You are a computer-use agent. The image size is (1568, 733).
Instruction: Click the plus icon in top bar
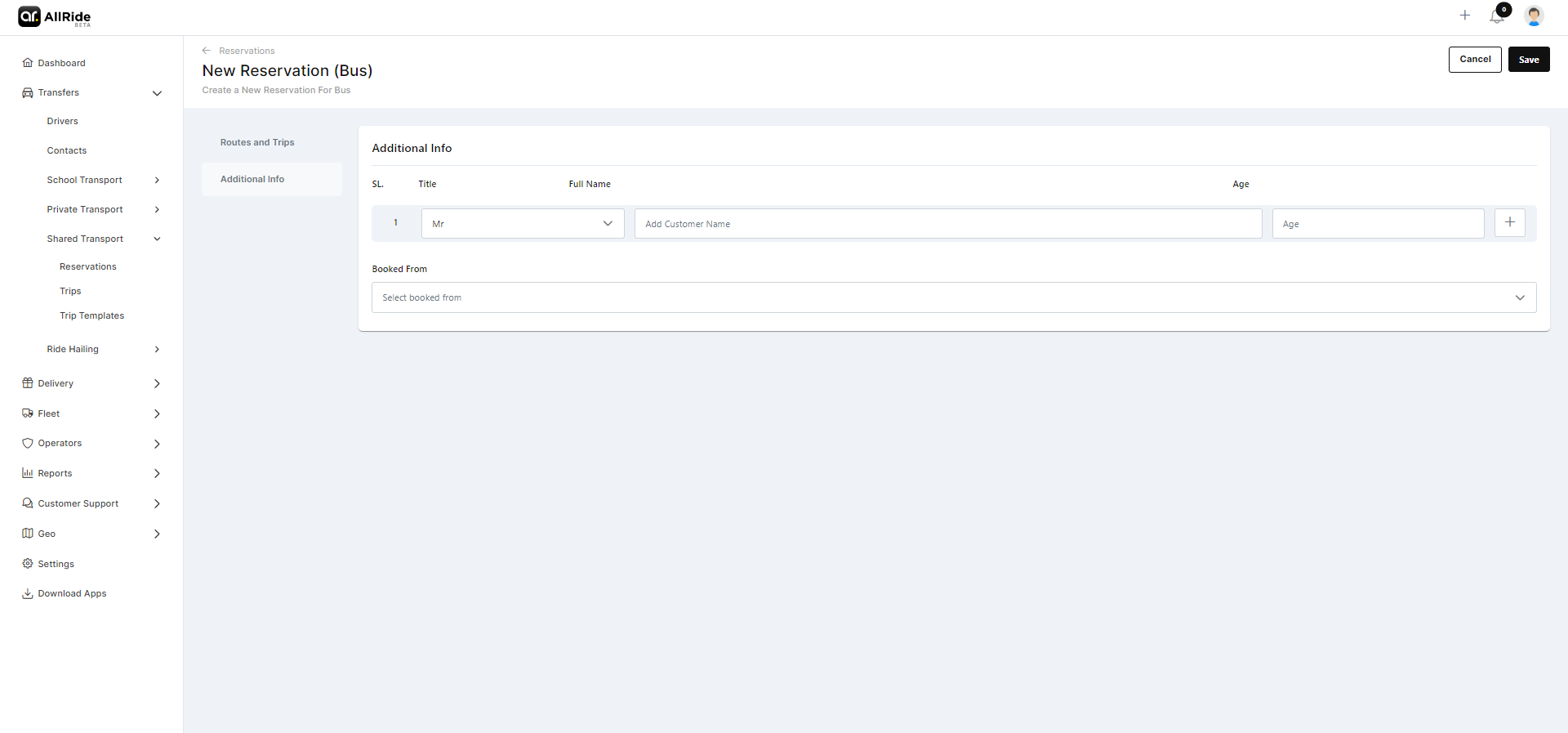[x=1465, y=16]
